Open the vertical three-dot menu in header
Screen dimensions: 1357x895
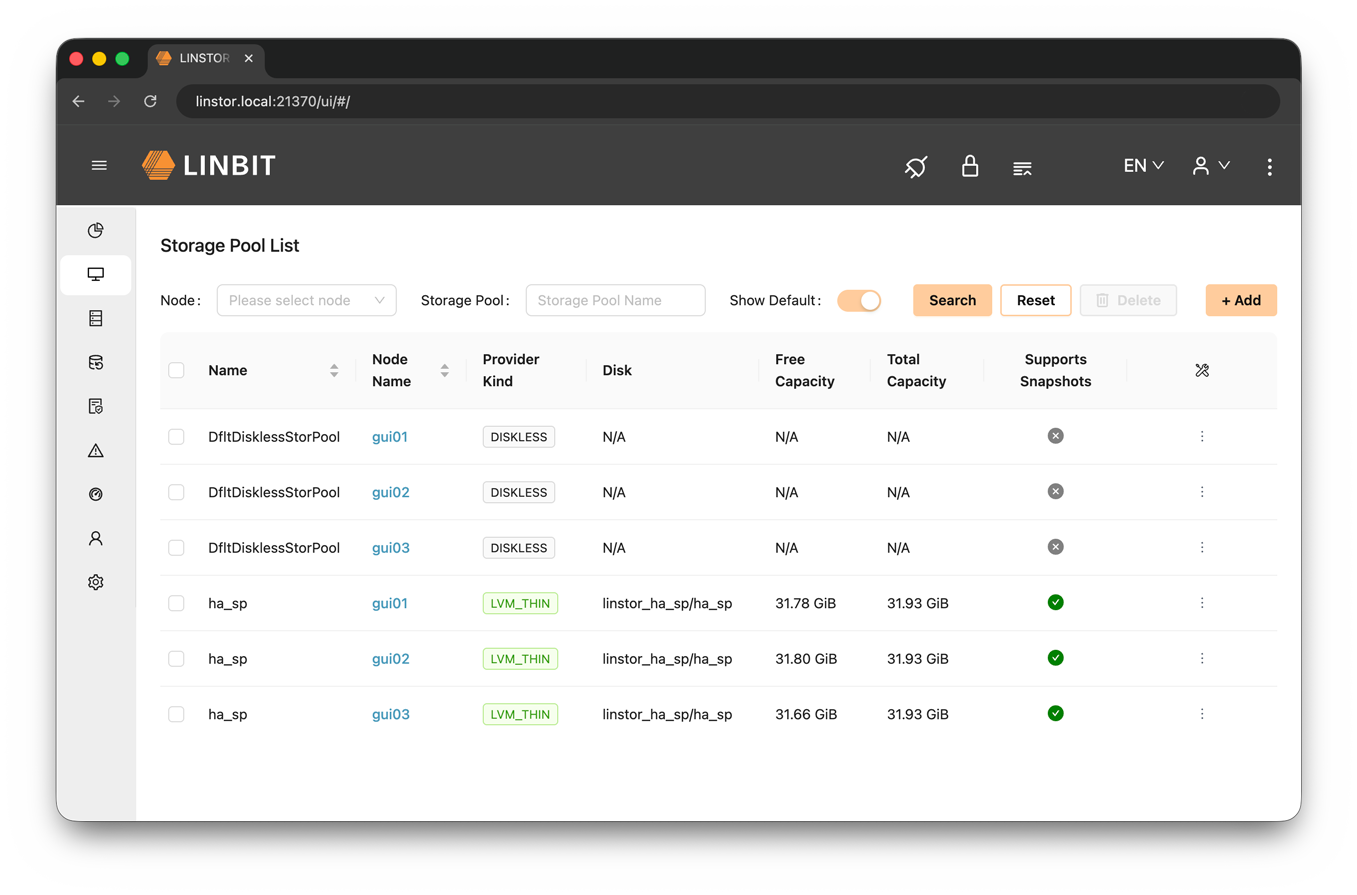point(1269,167)
